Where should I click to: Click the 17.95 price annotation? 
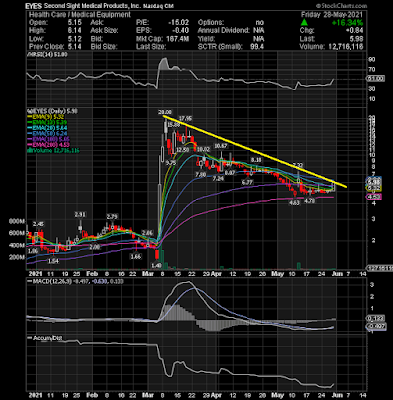point(185,118)
